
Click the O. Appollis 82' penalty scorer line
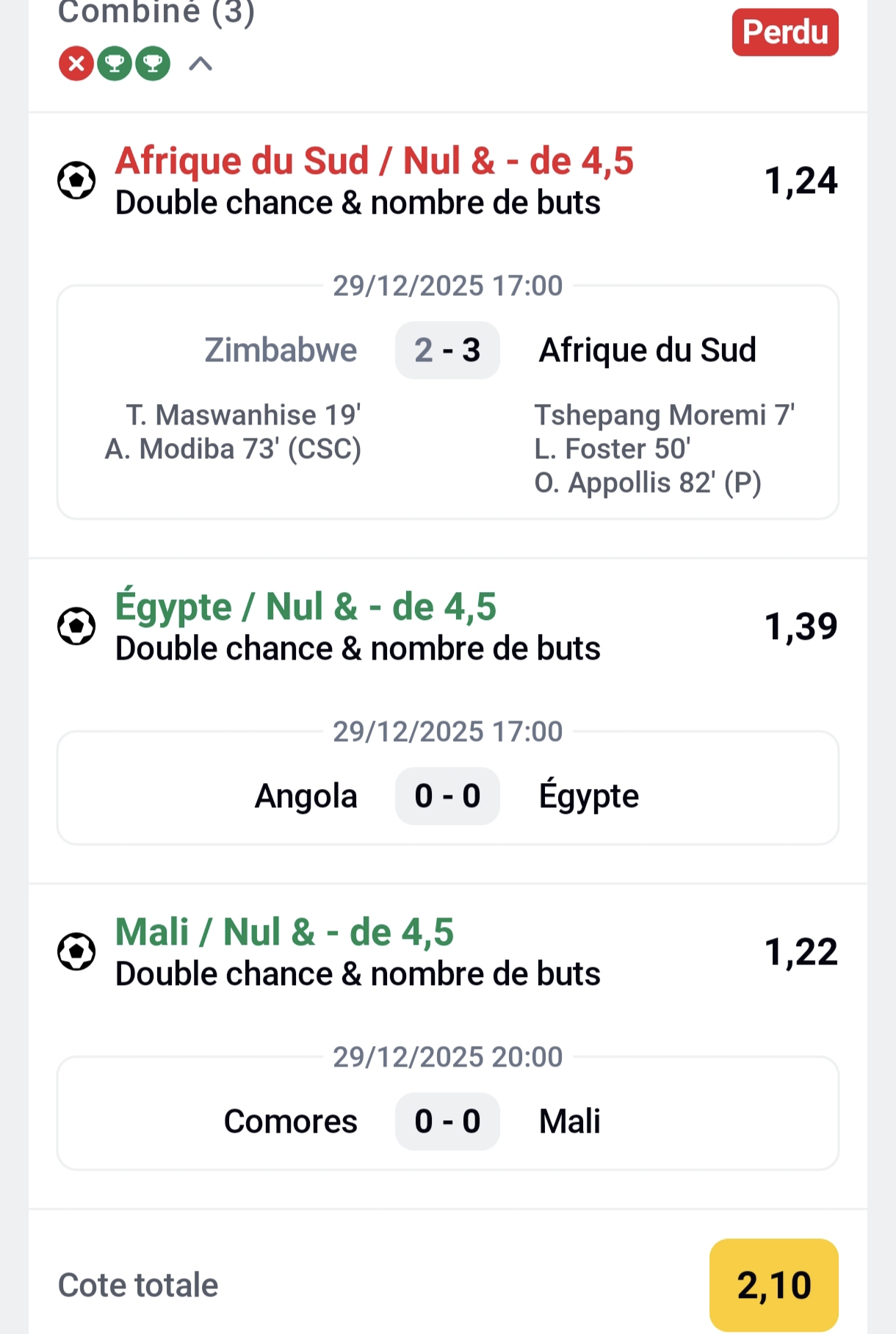pyautogui.click(x=647, y=483)
